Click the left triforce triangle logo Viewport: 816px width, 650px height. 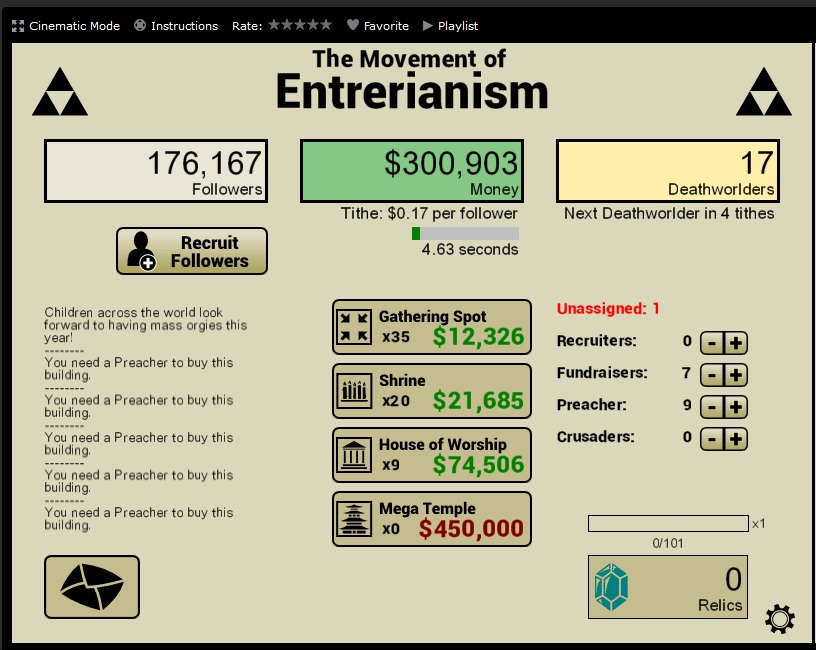tap(60, 93)
